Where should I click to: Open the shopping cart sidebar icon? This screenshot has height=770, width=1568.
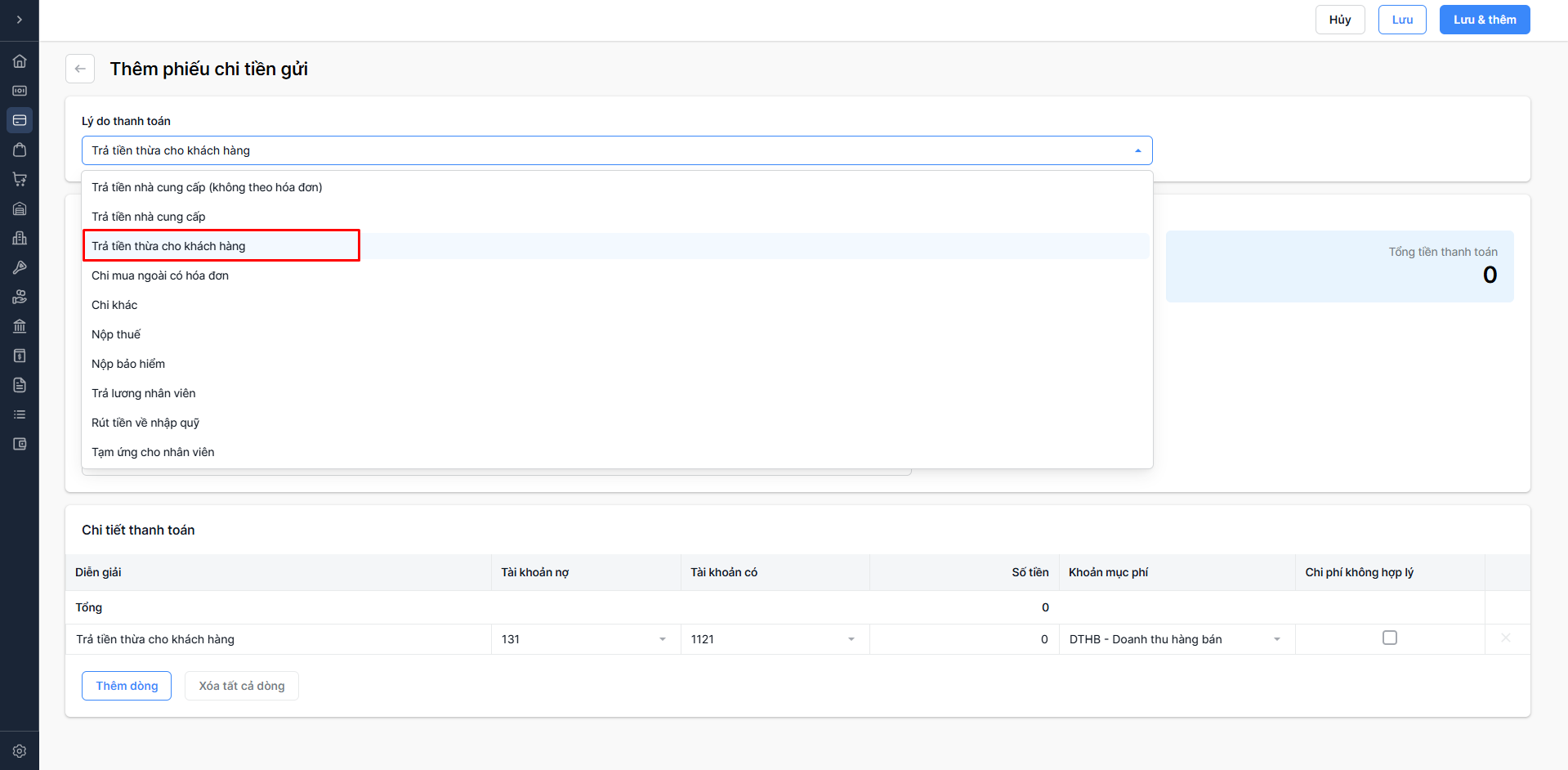click(20, 179)
